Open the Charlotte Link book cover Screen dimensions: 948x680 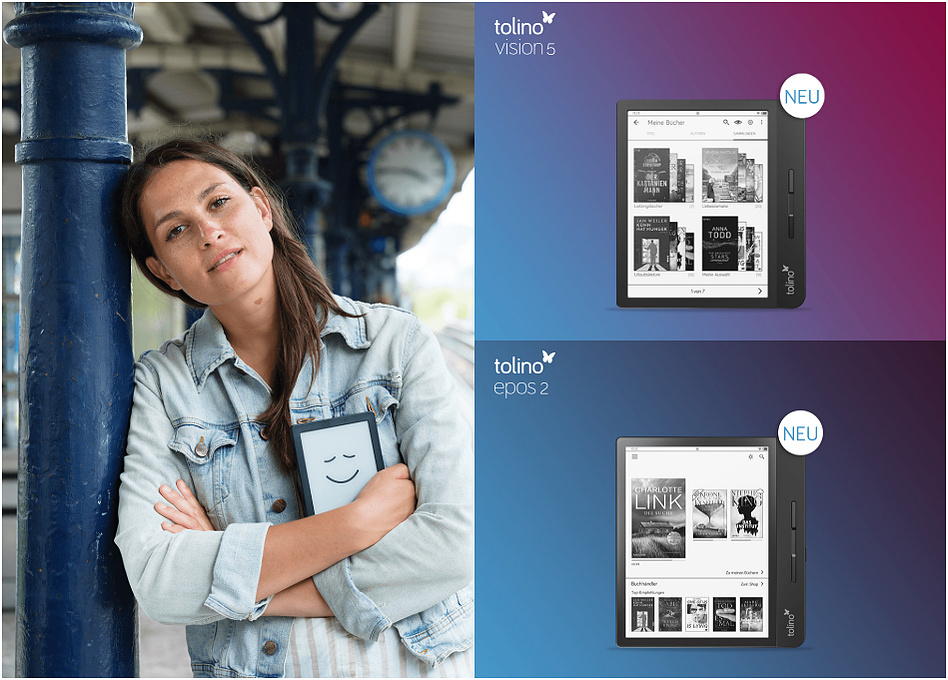pyautogui.click(x=658, y=519)
